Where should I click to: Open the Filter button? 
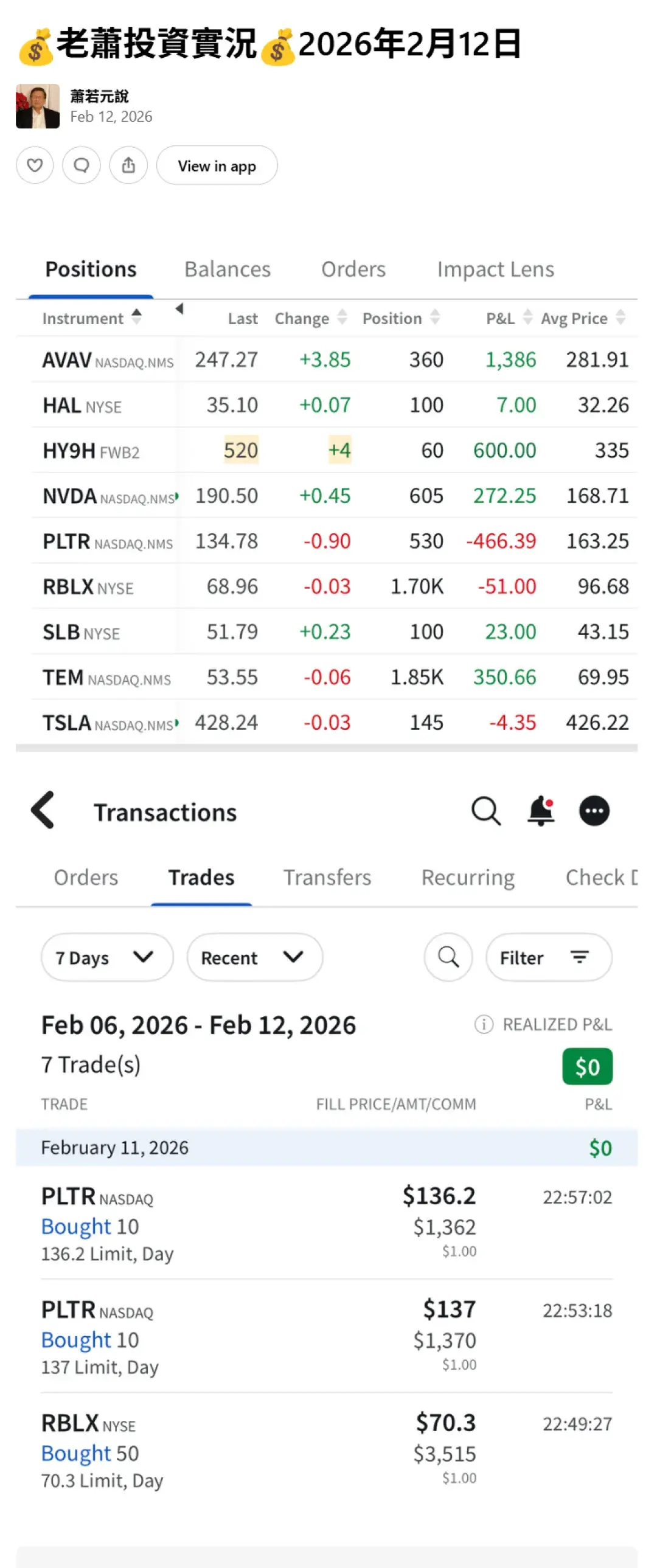[x=548, y=957]
